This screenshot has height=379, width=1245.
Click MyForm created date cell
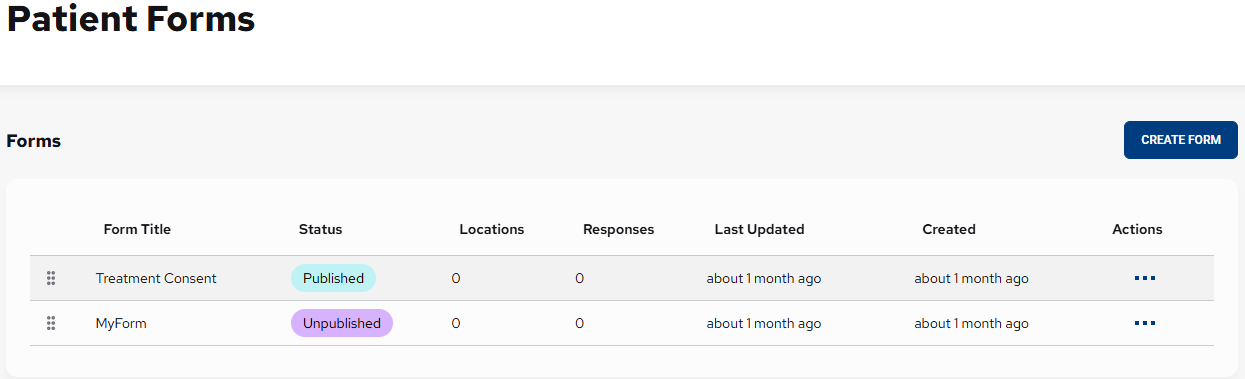pyautogui.click(x=971, y=323)
